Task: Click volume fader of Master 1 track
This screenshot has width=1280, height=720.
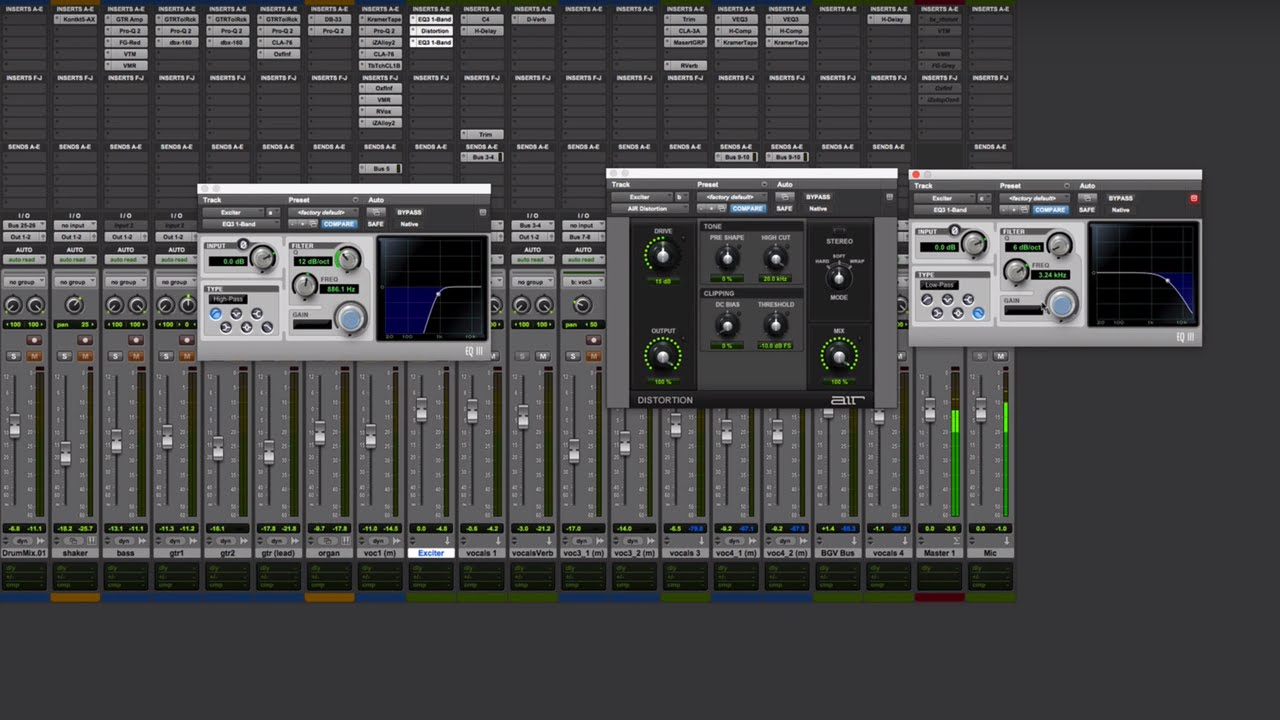Action: tap(929, 410)
